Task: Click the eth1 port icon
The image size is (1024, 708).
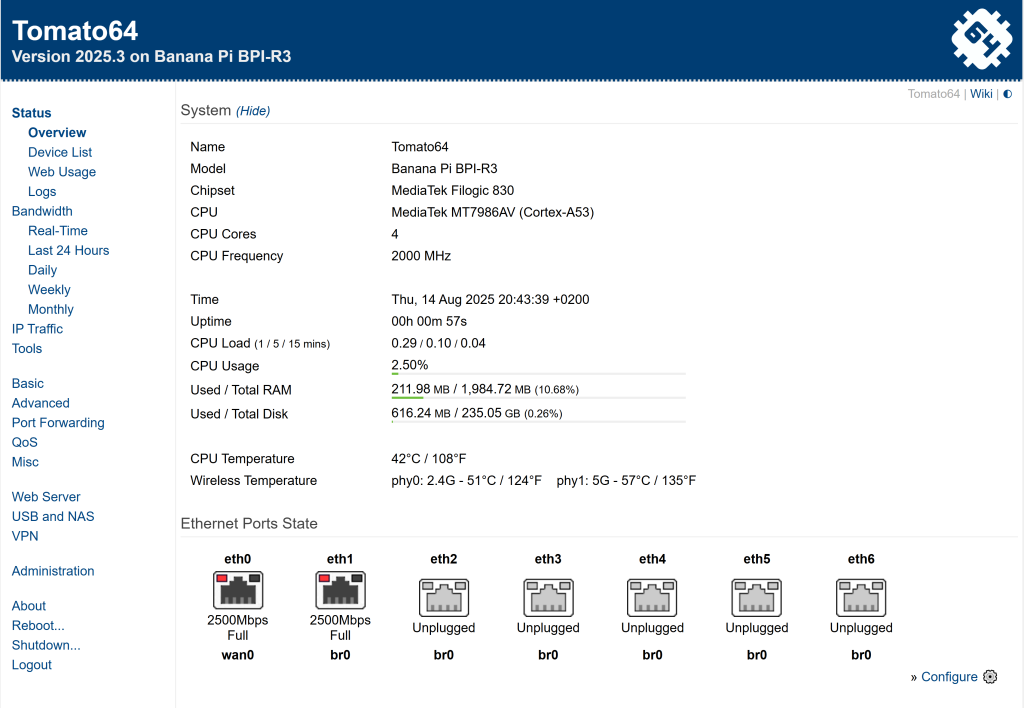Action: point(340,590)
